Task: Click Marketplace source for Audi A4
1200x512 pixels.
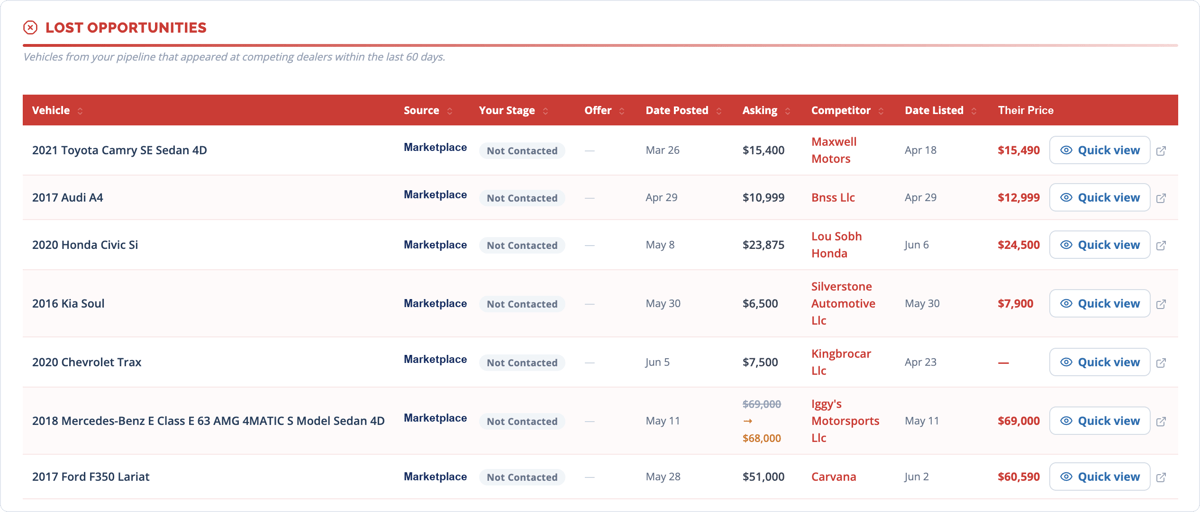Action: pos(435,195)
